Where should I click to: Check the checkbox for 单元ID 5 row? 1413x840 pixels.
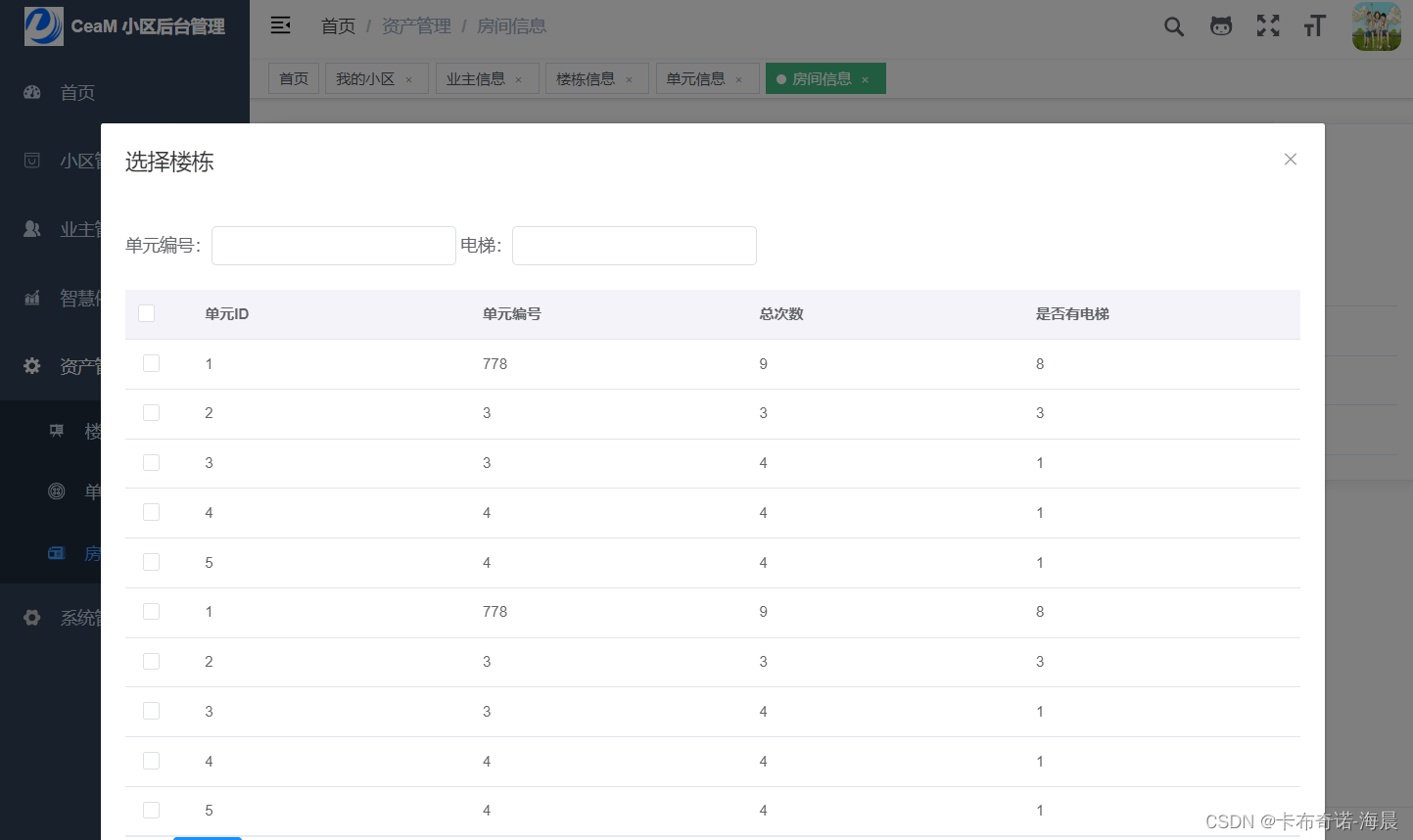(151, 562)
